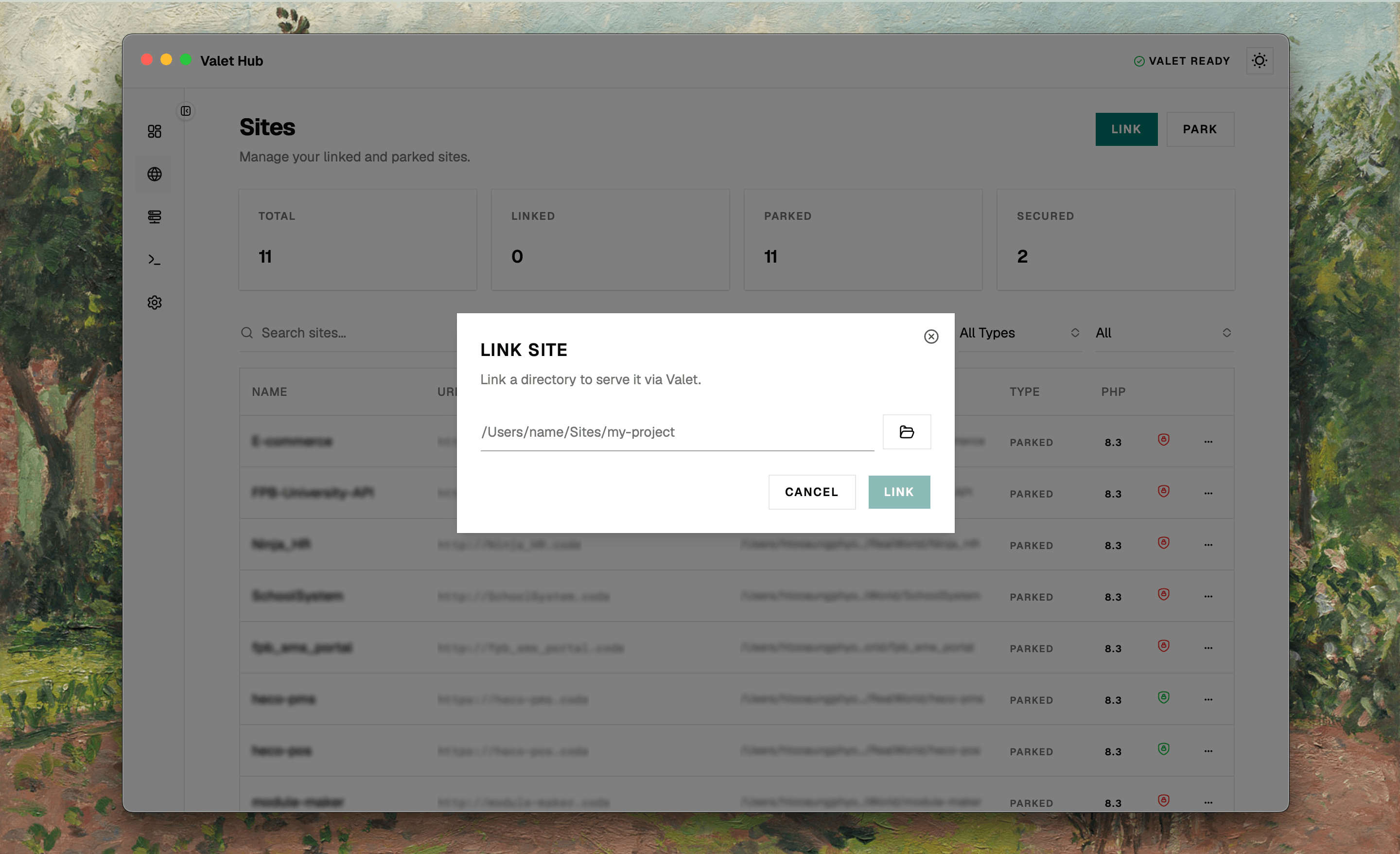Open the more-actions menu for fpb_ams_portal

(x=1208, y=648)
